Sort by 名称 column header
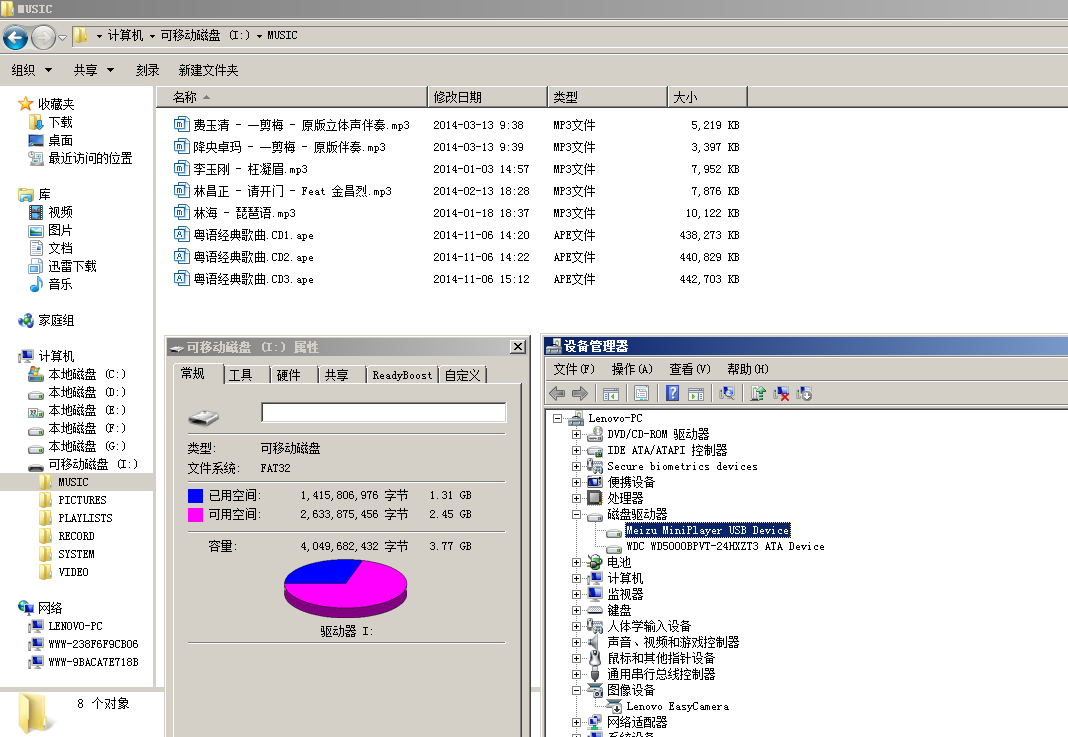Screen dimensions: 1068x737 point(292,97)
